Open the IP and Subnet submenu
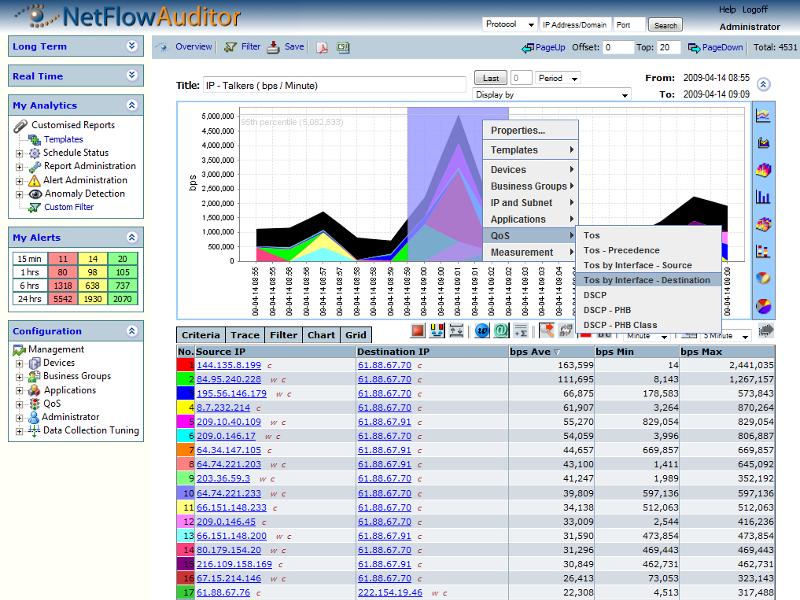This screenshot has width=800, height=600. pyautogui.click(x=530, y=203)
